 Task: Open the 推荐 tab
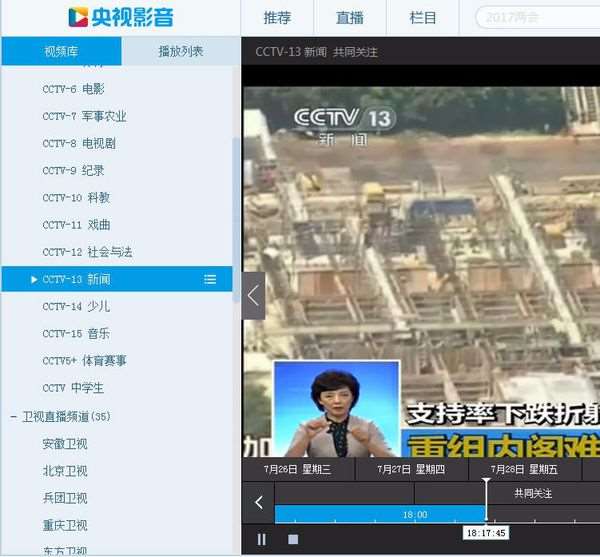(277, 18)
